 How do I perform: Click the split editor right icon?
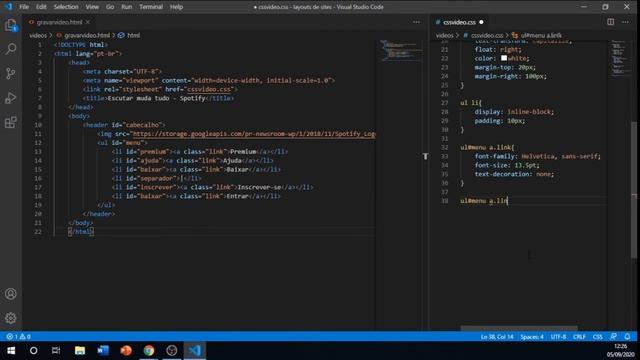pos(610,22)
